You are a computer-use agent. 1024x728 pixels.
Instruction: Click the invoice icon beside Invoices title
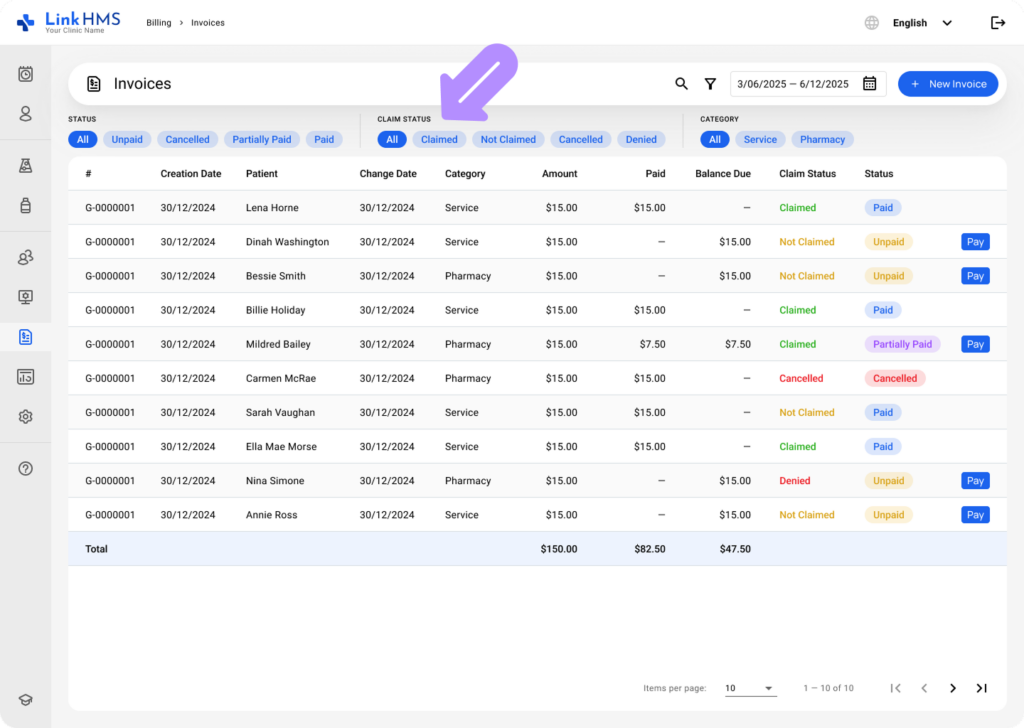[93, 84]
